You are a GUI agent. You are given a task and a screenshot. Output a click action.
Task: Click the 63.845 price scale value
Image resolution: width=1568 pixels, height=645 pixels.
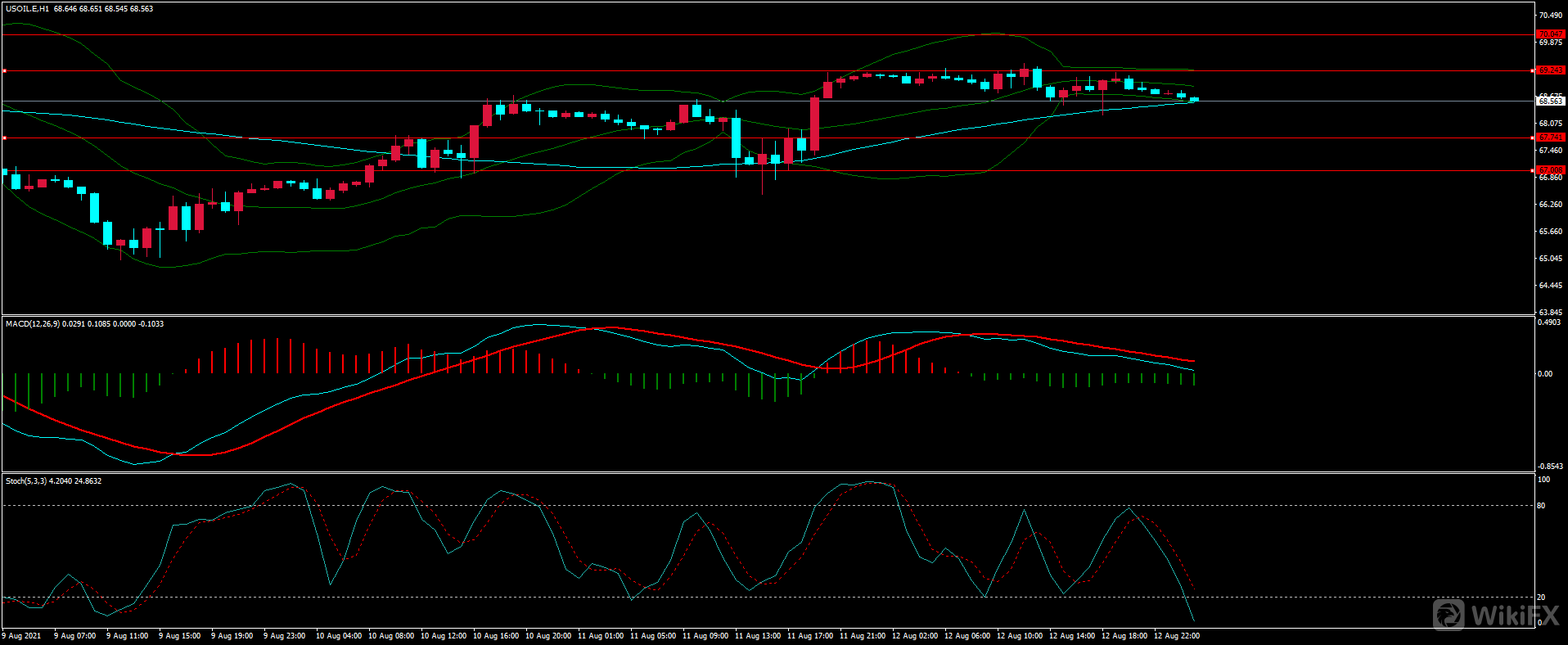click(1550, 313)
